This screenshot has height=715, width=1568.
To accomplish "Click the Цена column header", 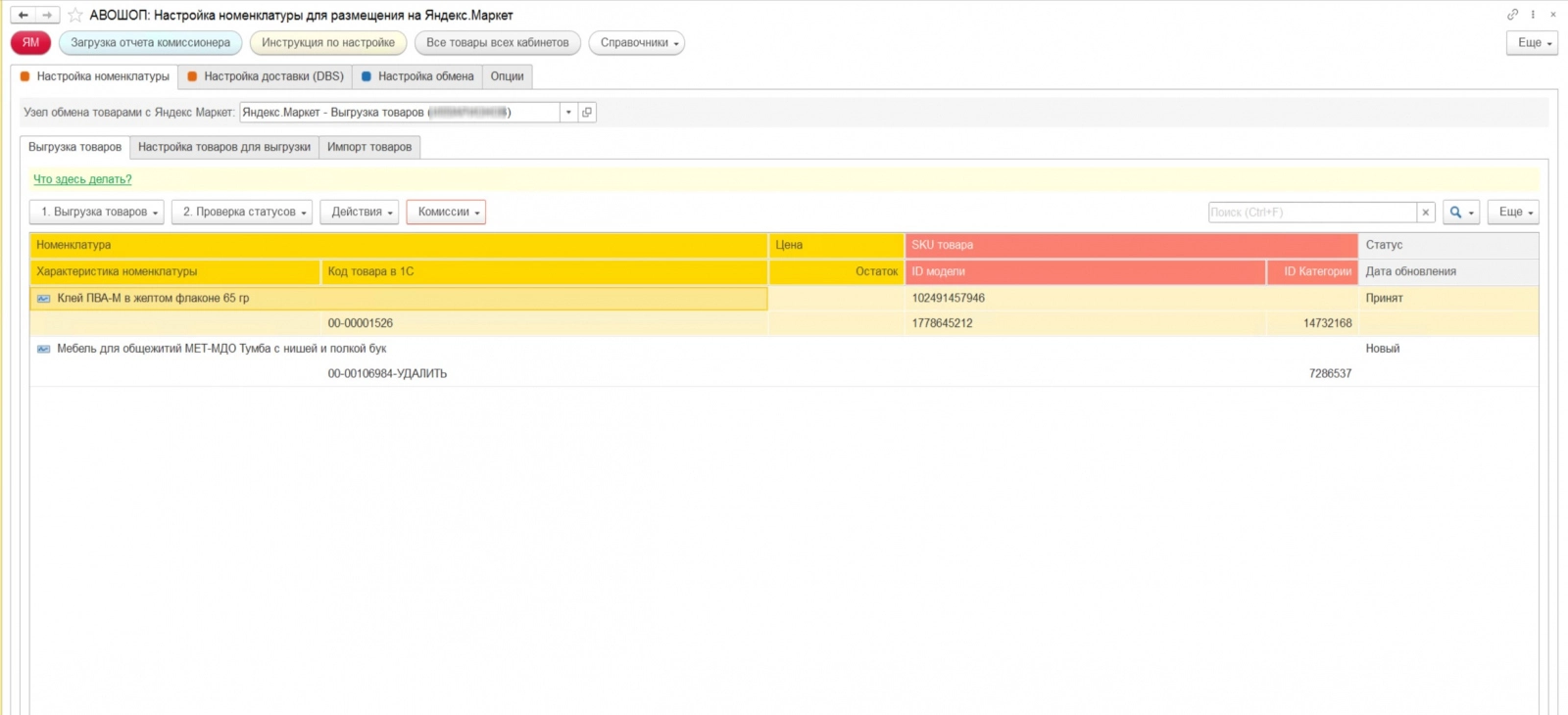I will point(837,245).
